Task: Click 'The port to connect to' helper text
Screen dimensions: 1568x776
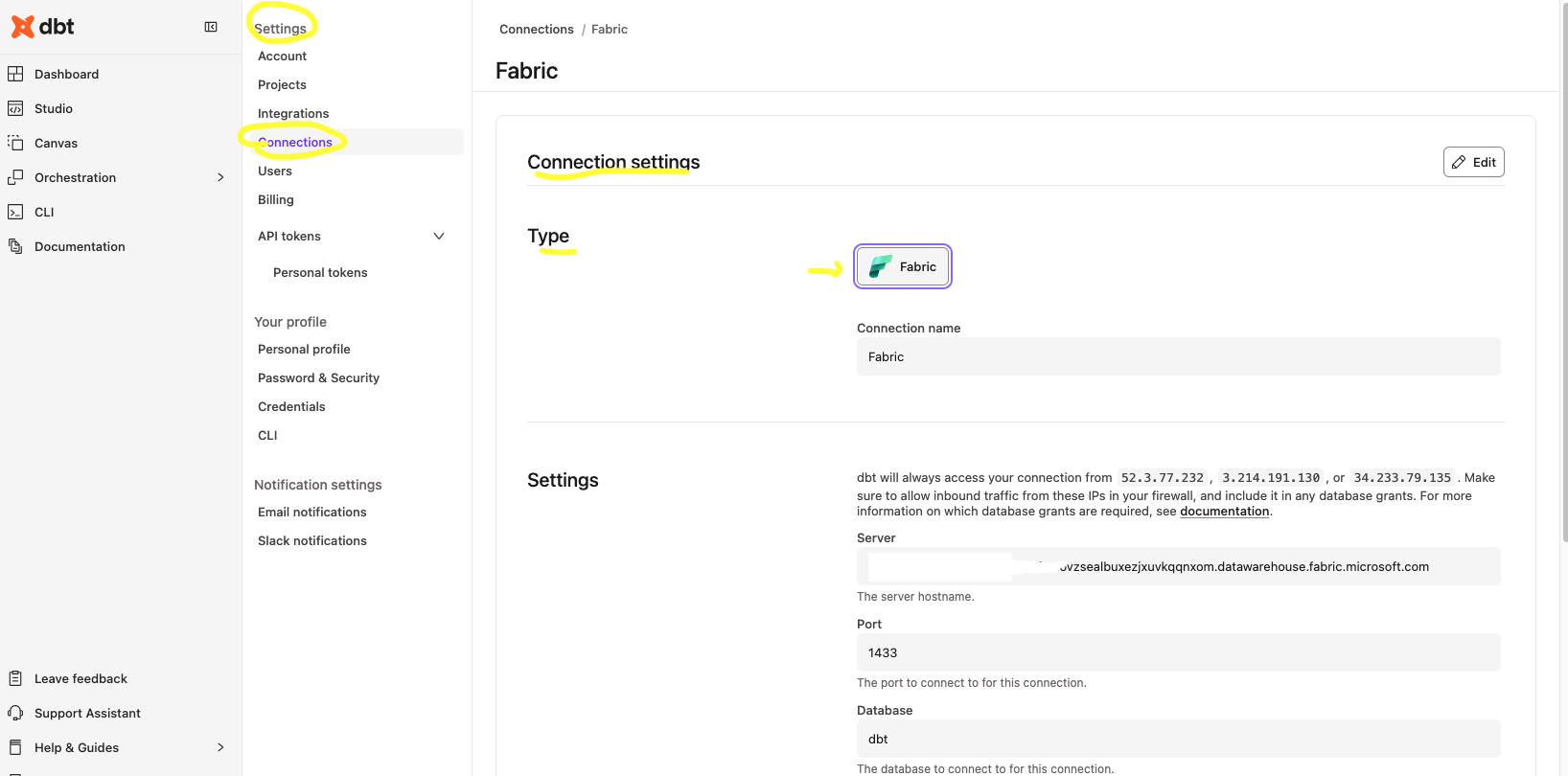Action: 972,682
